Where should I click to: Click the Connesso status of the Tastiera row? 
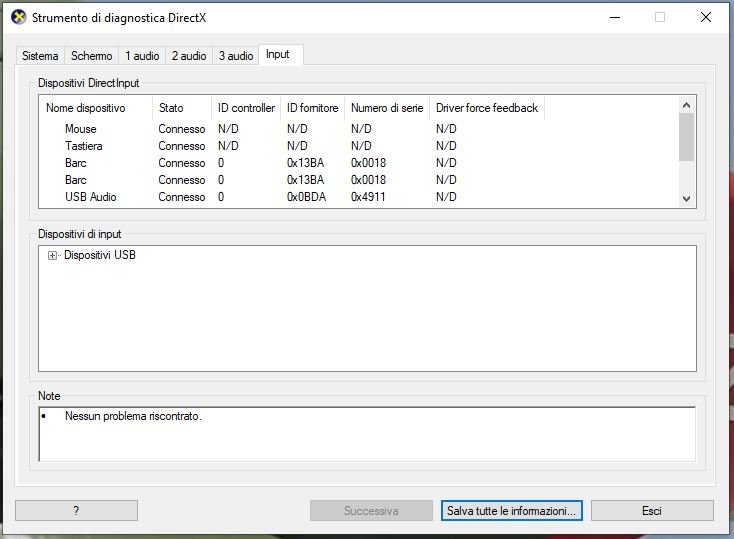182,146
